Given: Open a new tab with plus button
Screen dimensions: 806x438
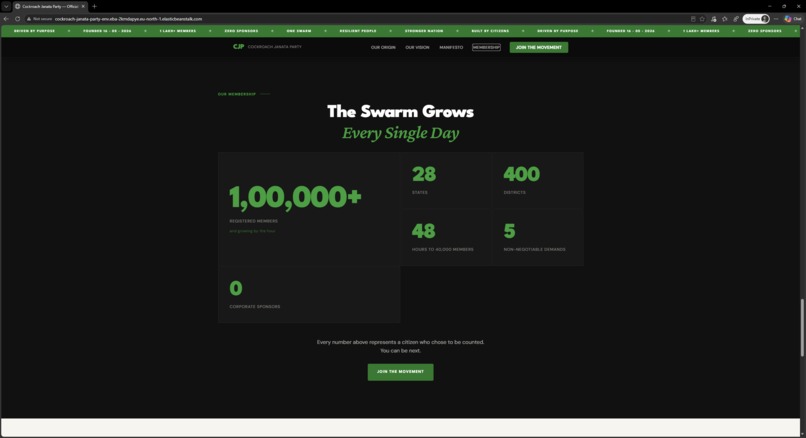Looking at the screenshot, I should click(94, 7).
